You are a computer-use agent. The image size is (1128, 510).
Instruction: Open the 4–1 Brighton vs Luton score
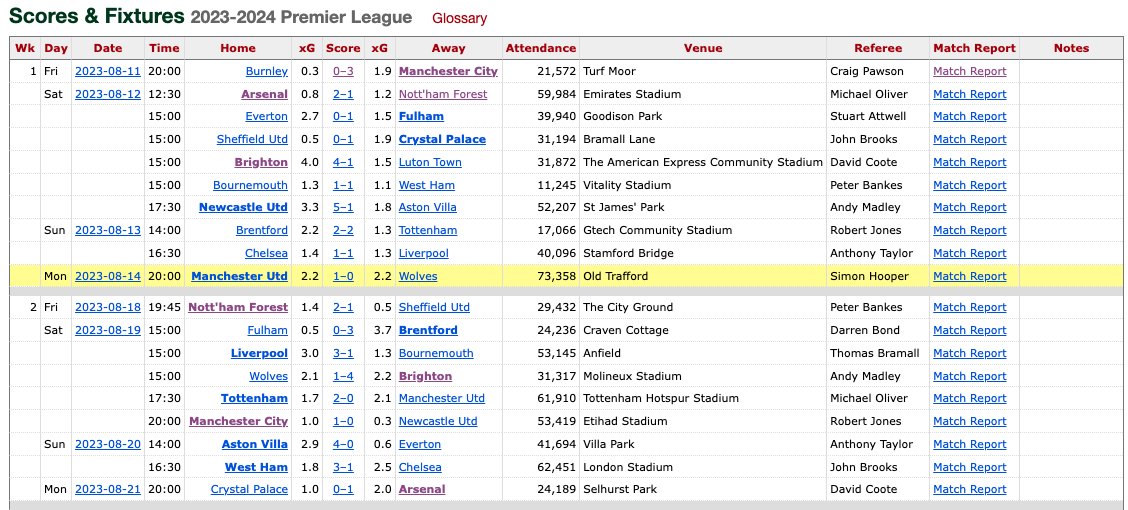click(343, 163)
